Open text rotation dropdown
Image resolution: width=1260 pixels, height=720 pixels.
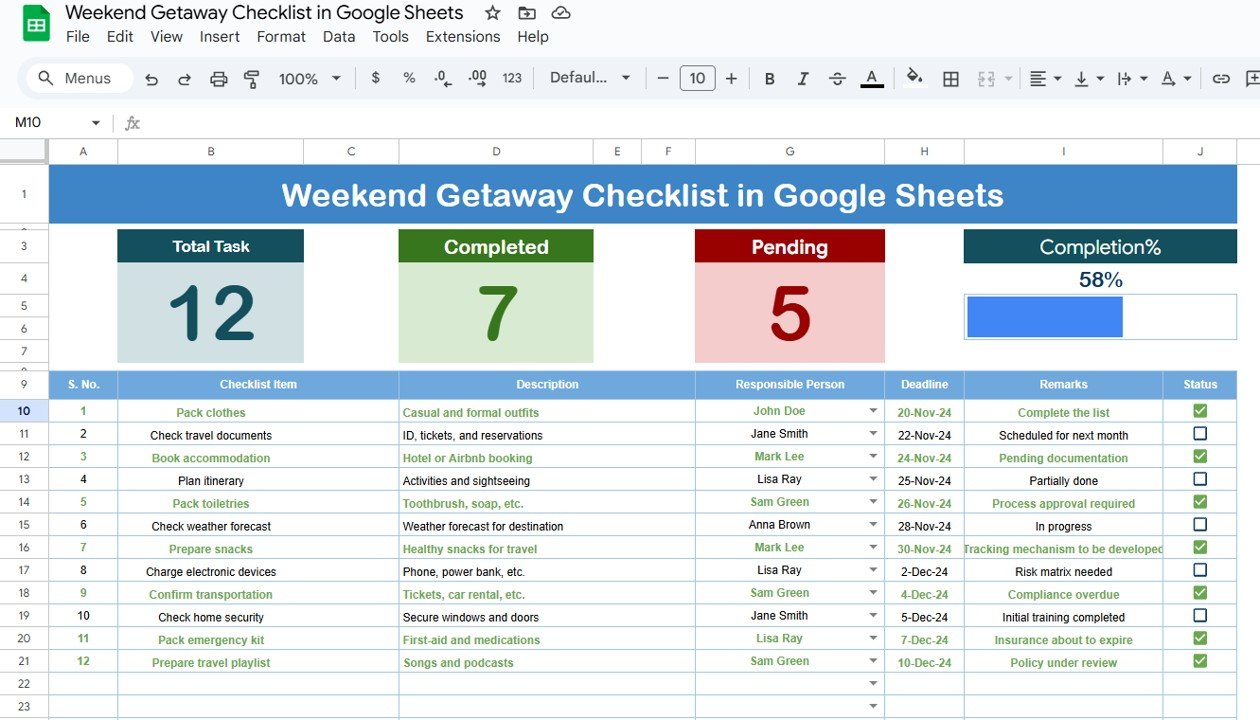pos(1175,78)
